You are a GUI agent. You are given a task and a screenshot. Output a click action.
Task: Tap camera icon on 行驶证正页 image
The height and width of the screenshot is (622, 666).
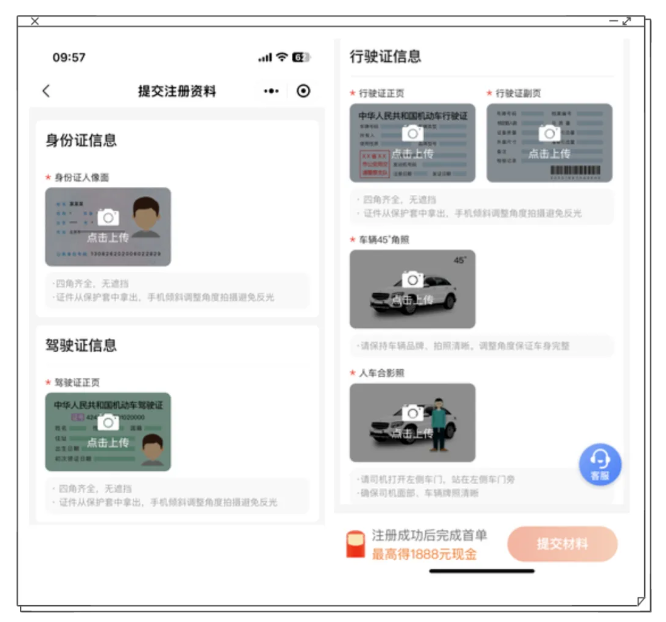(x=412, y=133)
